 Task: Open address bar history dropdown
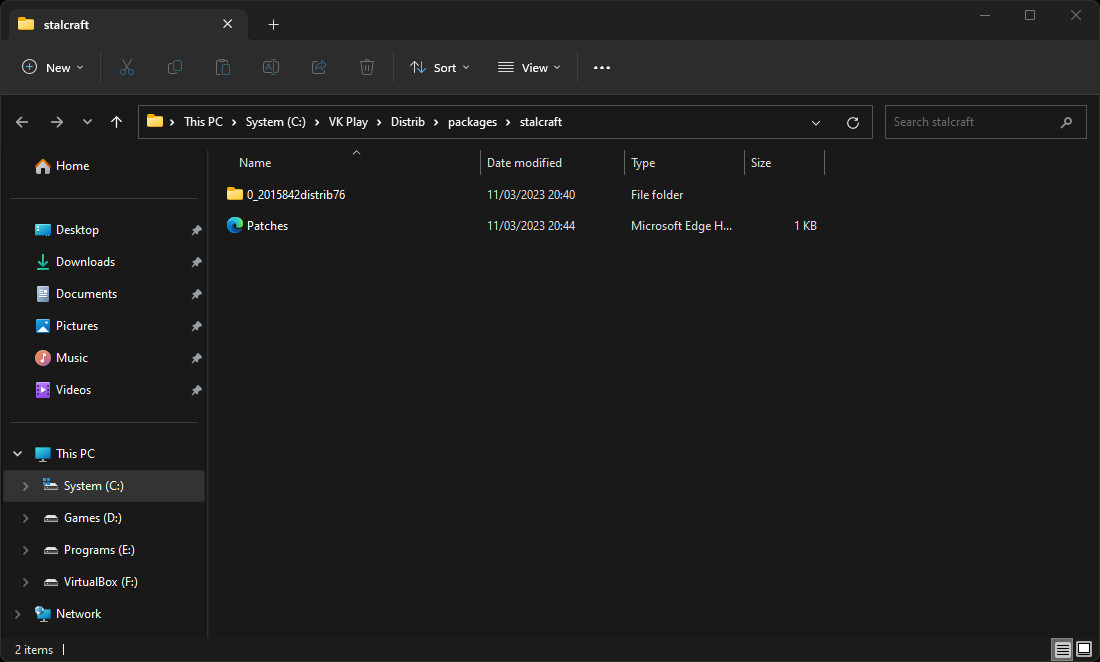click(x=816, y=123)
